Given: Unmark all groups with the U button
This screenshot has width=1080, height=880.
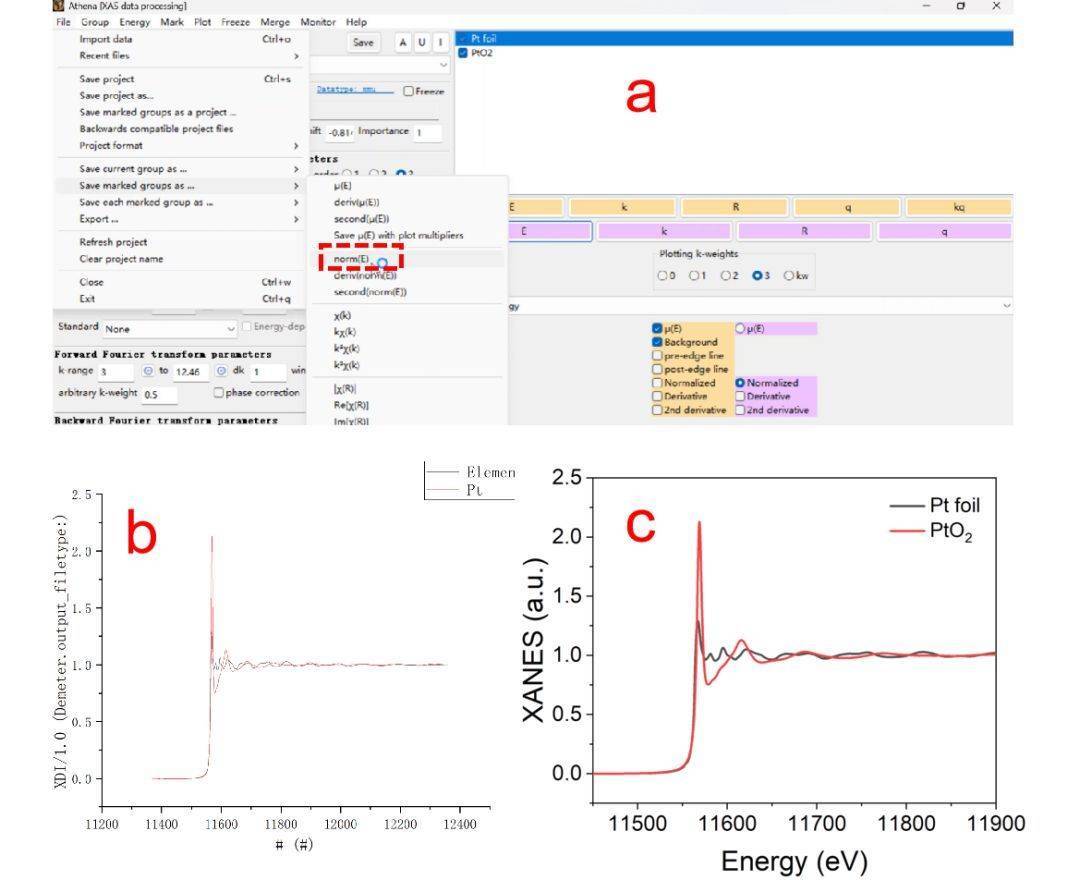Looking at the screenshot, I should (421, 42).
